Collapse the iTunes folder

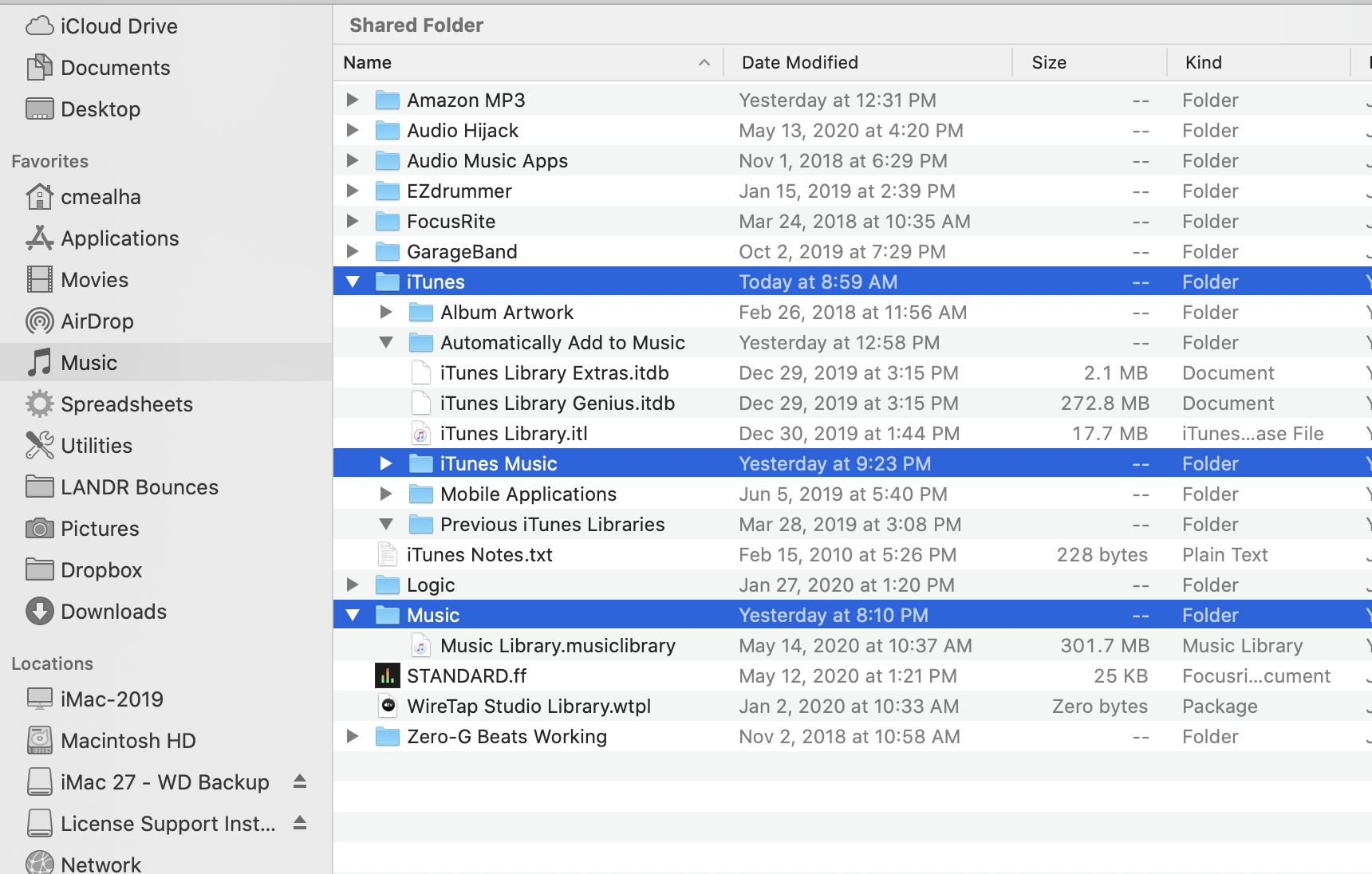coord(353,282)
